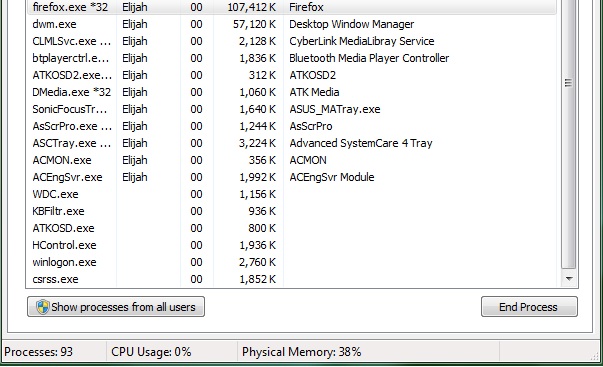Select the ASCTray.exe Advanced SystemCare row

[292, 143]
